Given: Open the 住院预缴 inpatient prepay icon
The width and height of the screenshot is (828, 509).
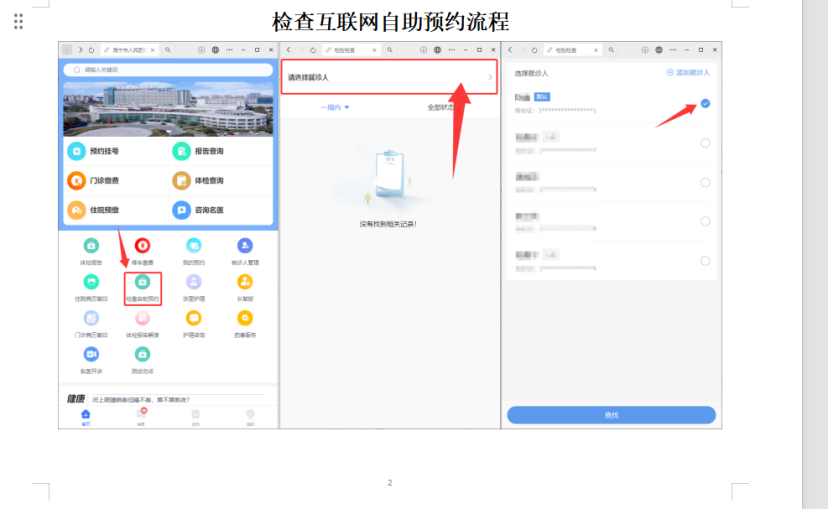Looking at the screenshot, I should pos(77,210).
